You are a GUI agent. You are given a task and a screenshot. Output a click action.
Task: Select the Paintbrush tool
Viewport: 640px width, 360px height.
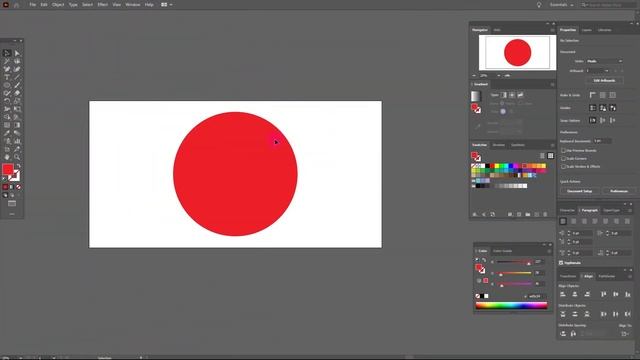tap(17, 85)
